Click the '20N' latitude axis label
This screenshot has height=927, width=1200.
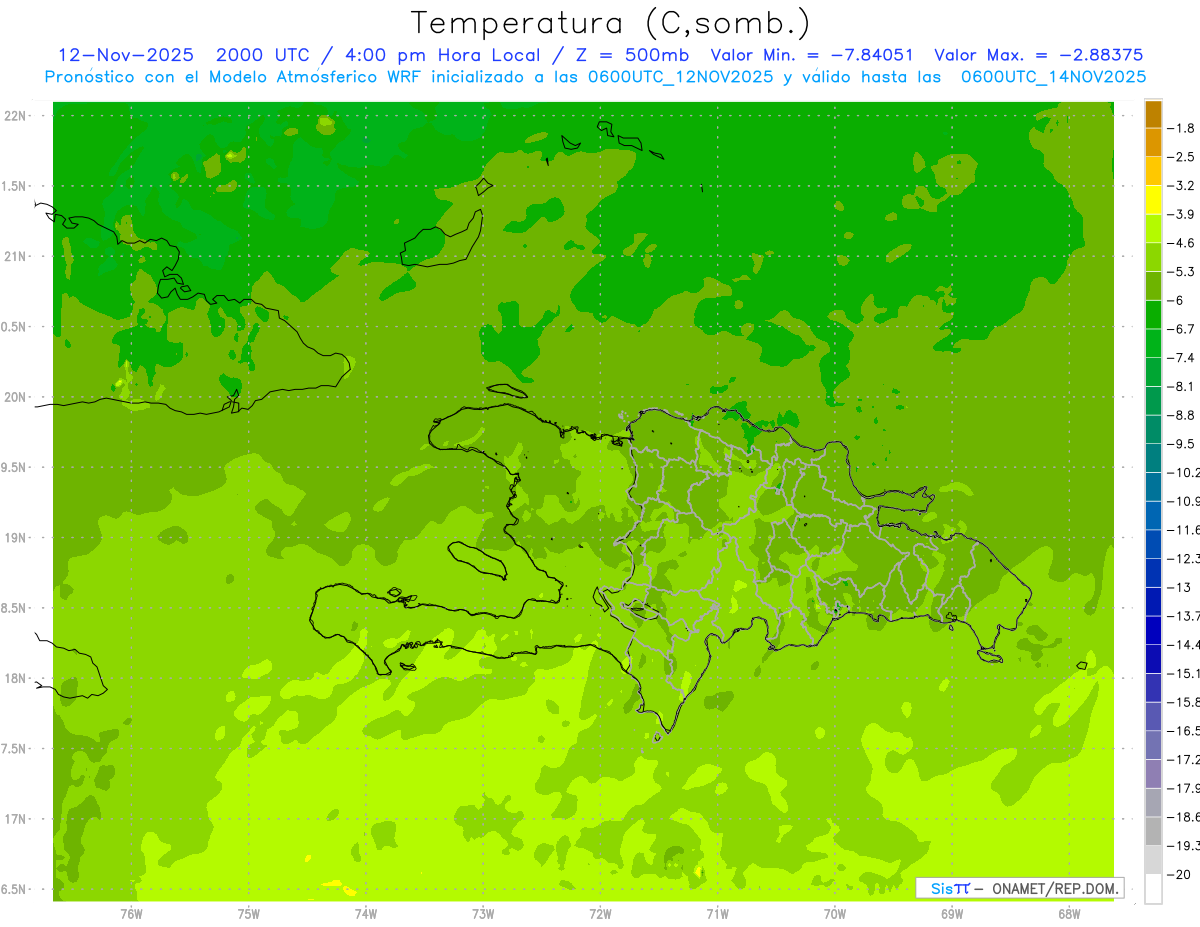coord(16,397)
